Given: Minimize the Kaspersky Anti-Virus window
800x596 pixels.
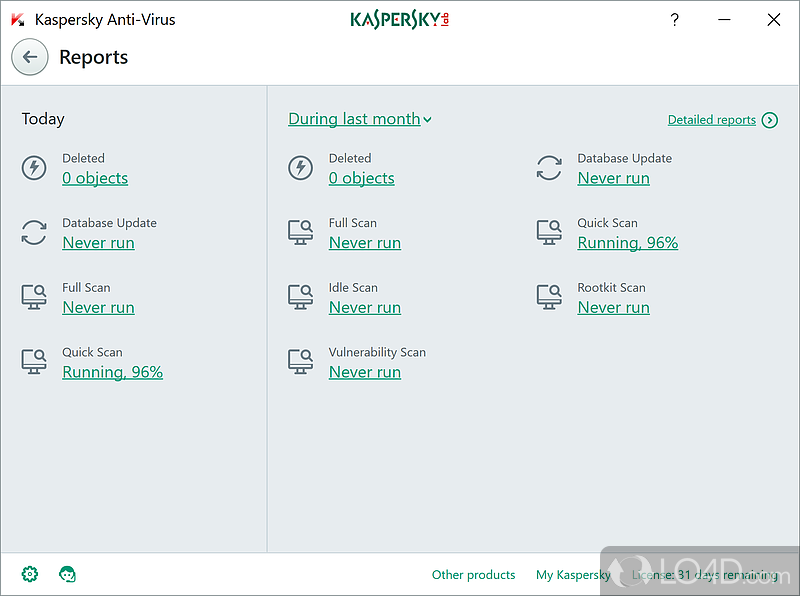Looking at the screenshot, I should (x=724, y=20).
